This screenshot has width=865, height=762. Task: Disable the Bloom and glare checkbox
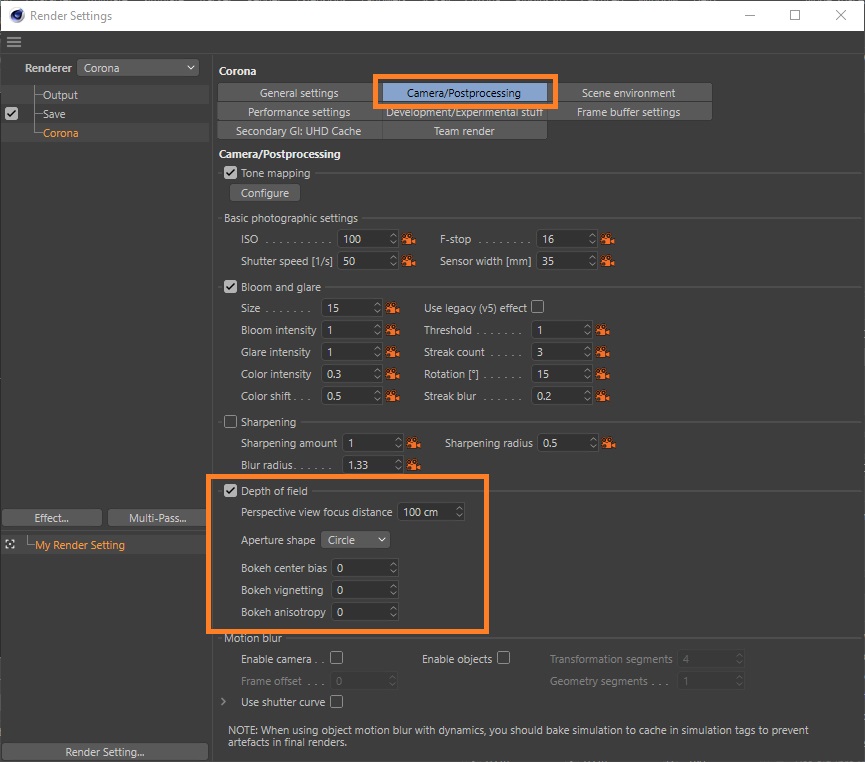click(x=231, y=287)
